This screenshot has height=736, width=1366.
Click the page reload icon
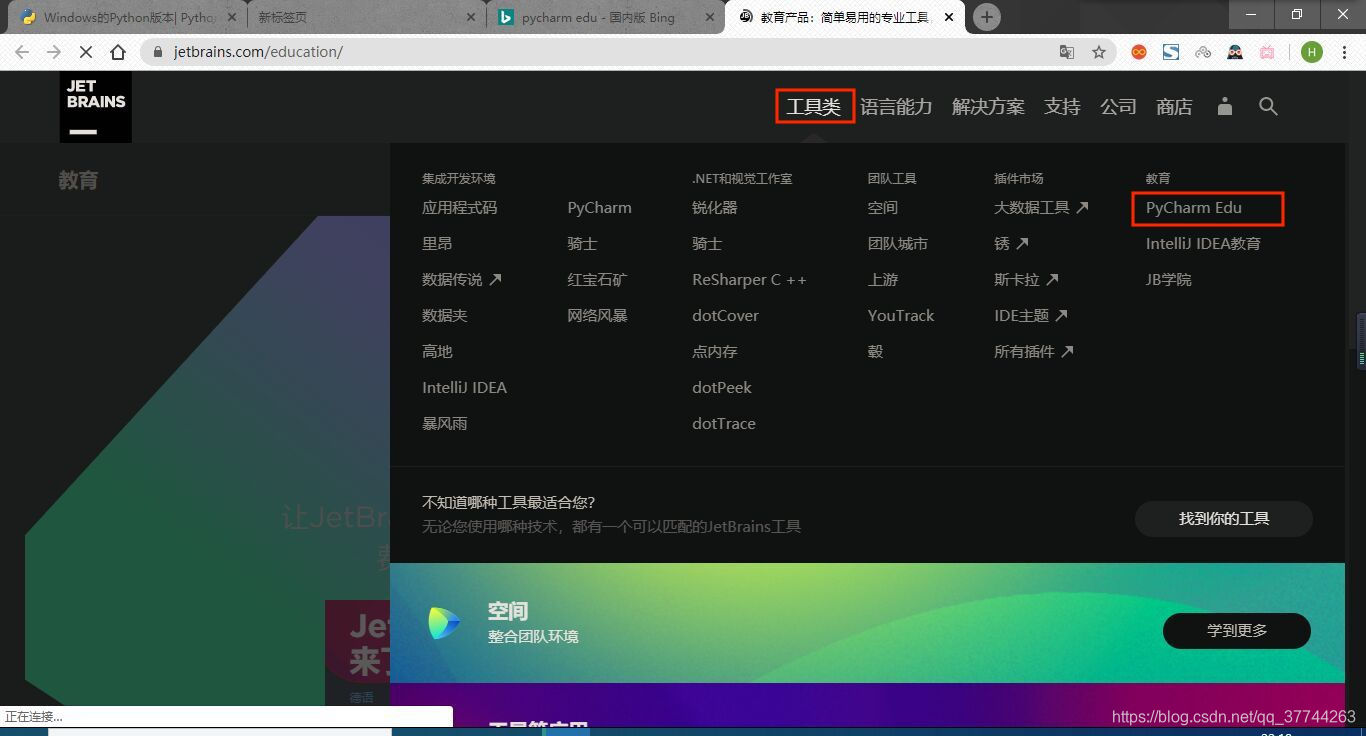tap(85, 51)
